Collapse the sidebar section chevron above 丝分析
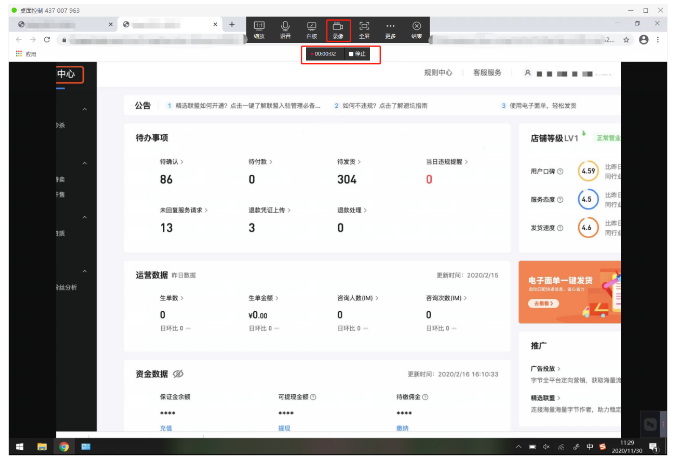Viewport: 676px width, 459px height. tap(85, 272)
